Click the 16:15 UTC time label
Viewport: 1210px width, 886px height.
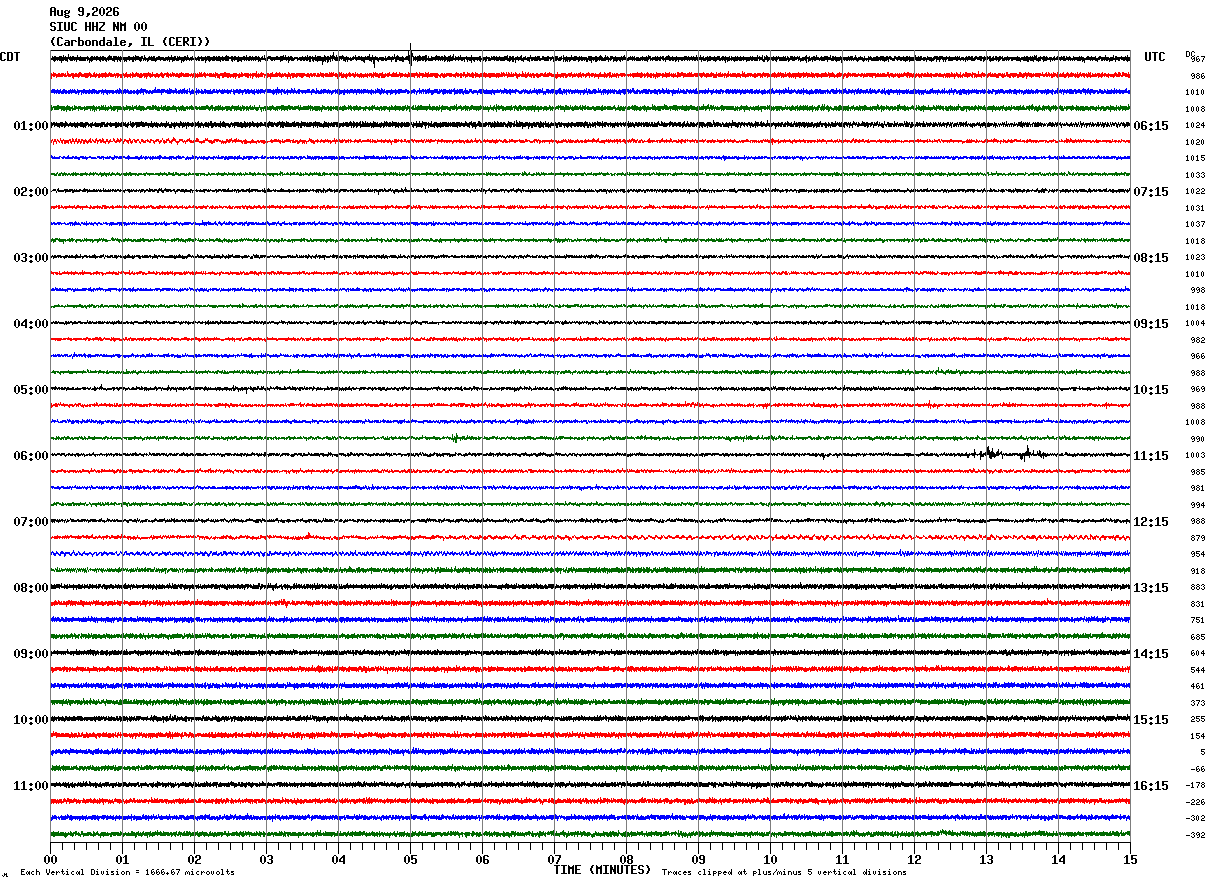click(x=1151, y=786)
